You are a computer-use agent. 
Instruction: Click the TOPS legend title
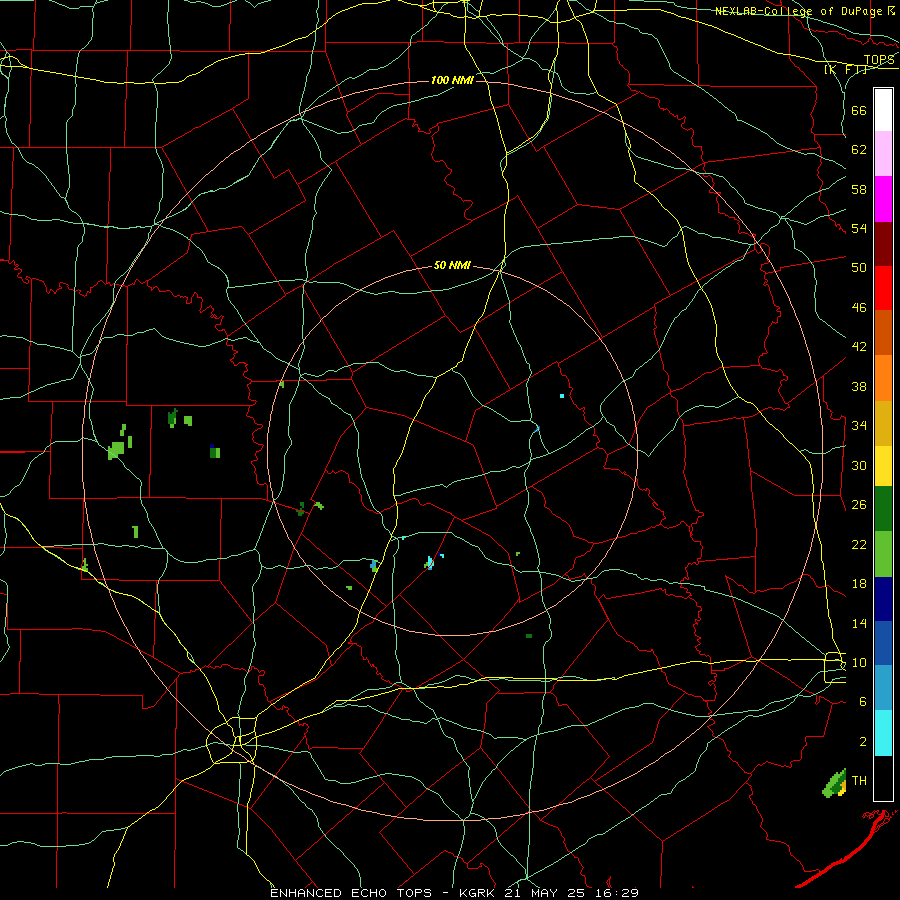(879, 60)
